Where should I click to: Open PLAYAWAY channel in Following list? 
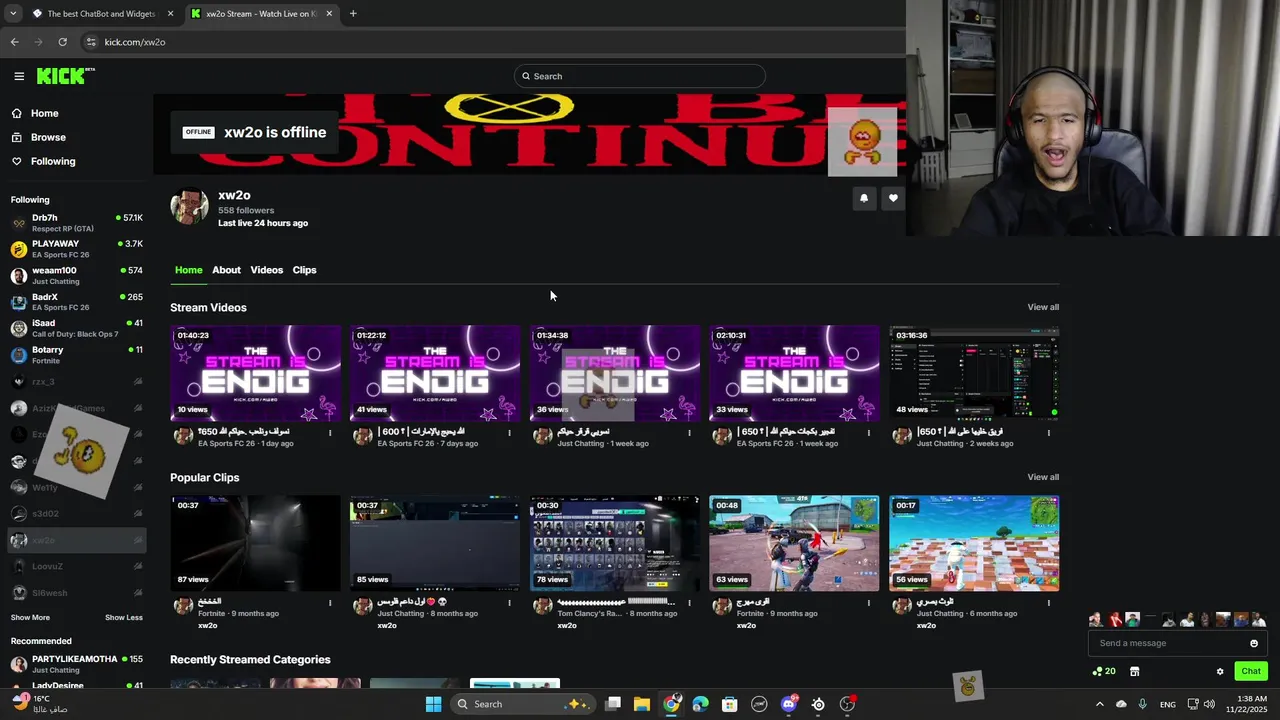pos(77,249)
